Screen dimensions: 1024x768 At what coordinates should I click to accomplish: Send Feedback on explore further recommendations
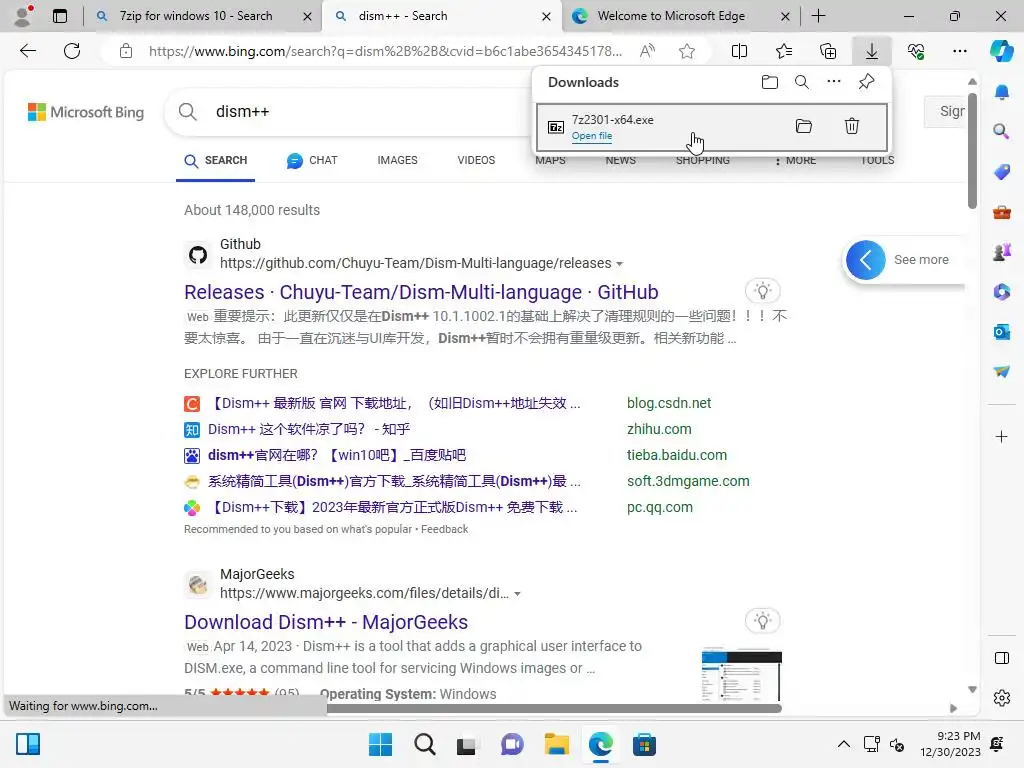tap(444, 529)
